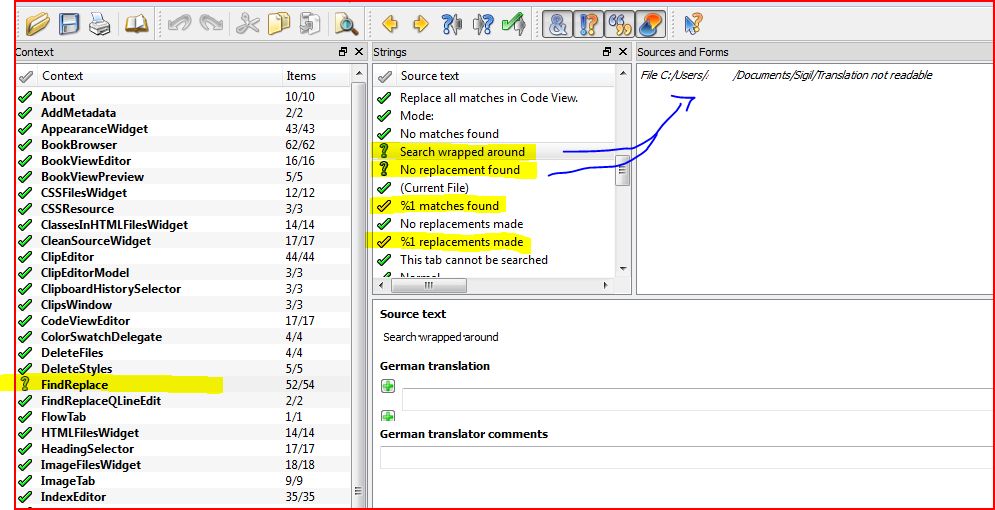The height and width of the screenshot is (510, 995).
Task: Select ClipEditor context row
Action: click(x=182, y=257)
